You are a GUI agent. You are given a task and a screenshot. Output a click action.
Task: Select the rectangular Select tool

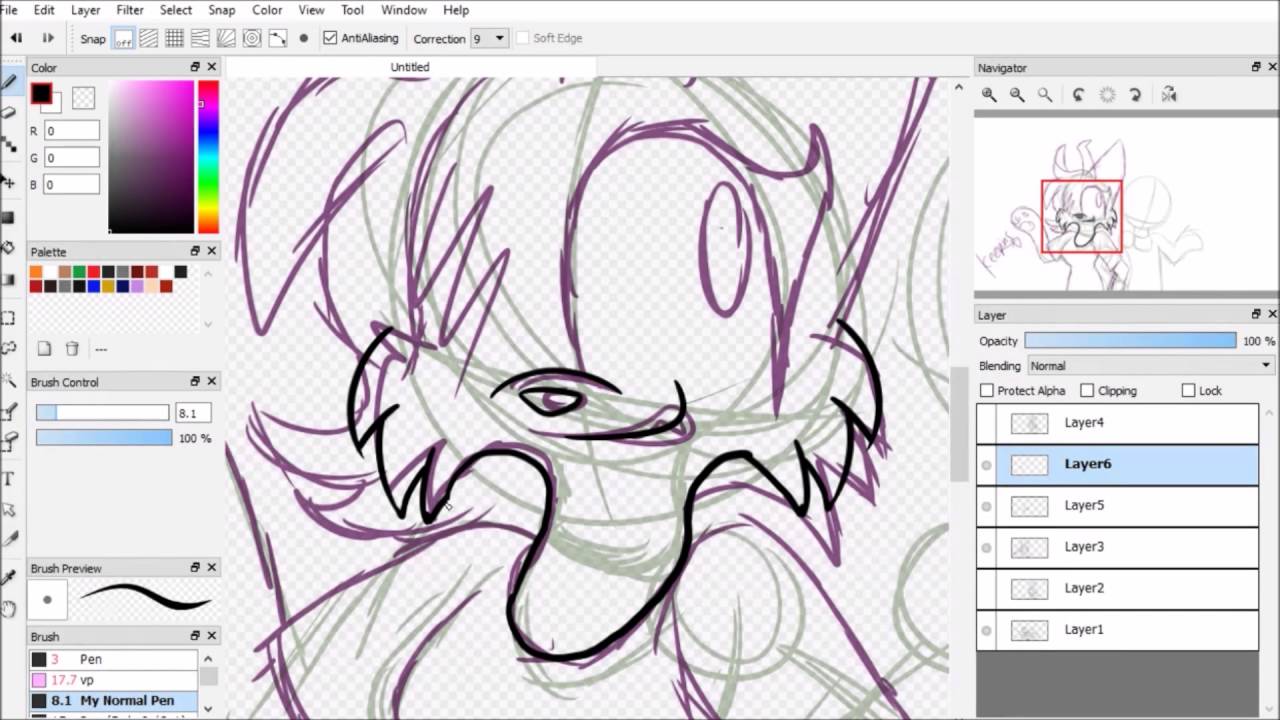click(x=8, y=318)
